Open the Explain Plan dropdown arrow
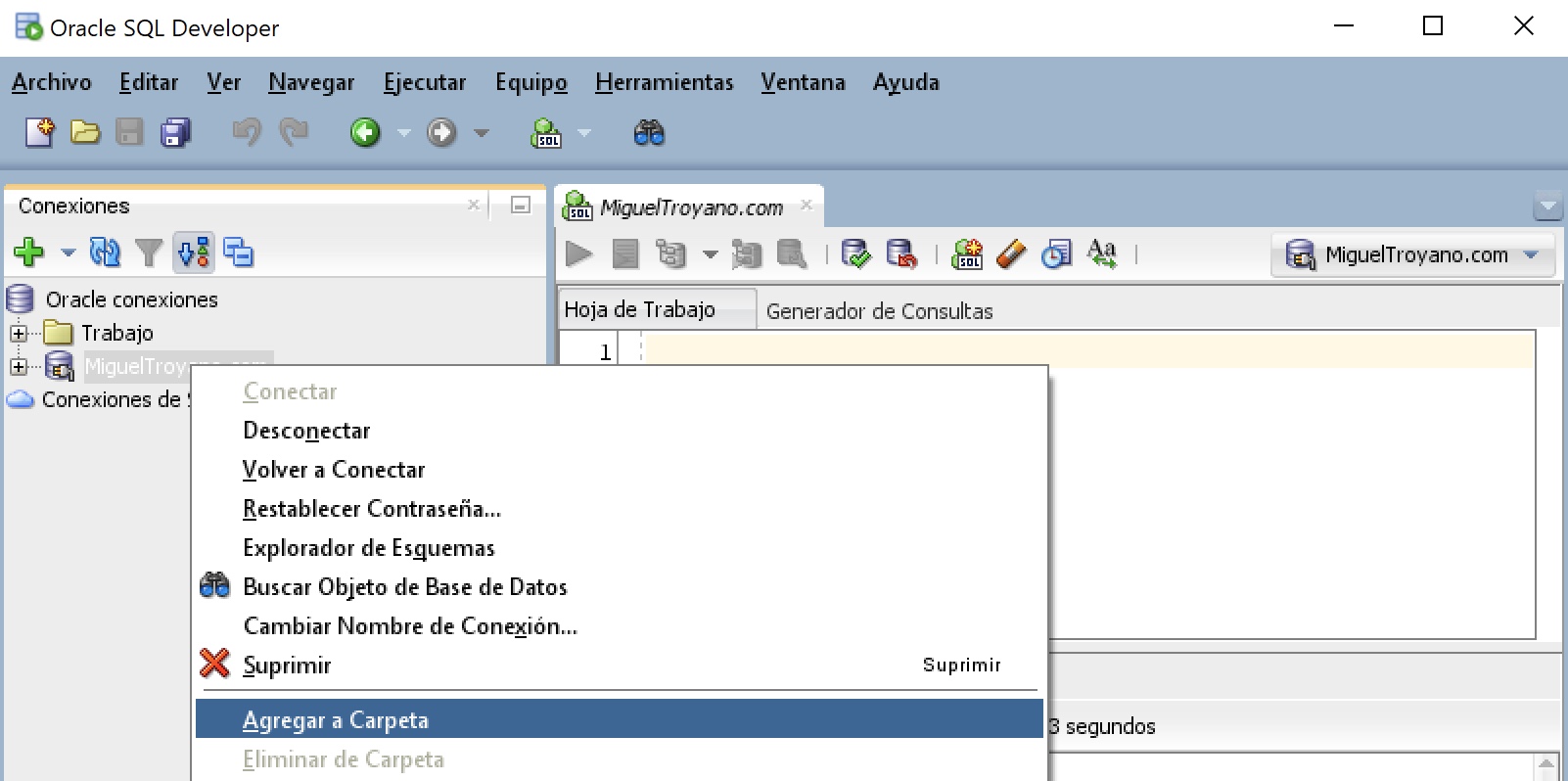 coord(711,255)
